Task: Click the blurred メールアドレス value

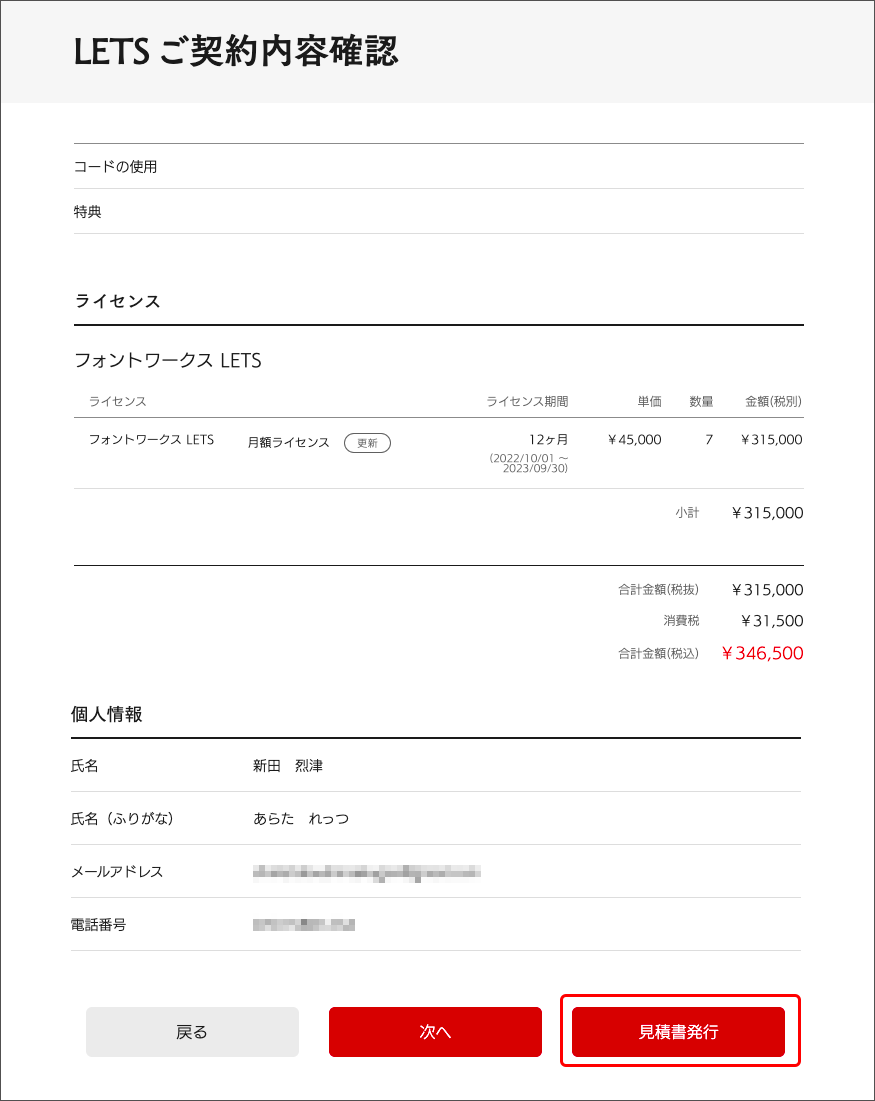Action: coord(366,872)
